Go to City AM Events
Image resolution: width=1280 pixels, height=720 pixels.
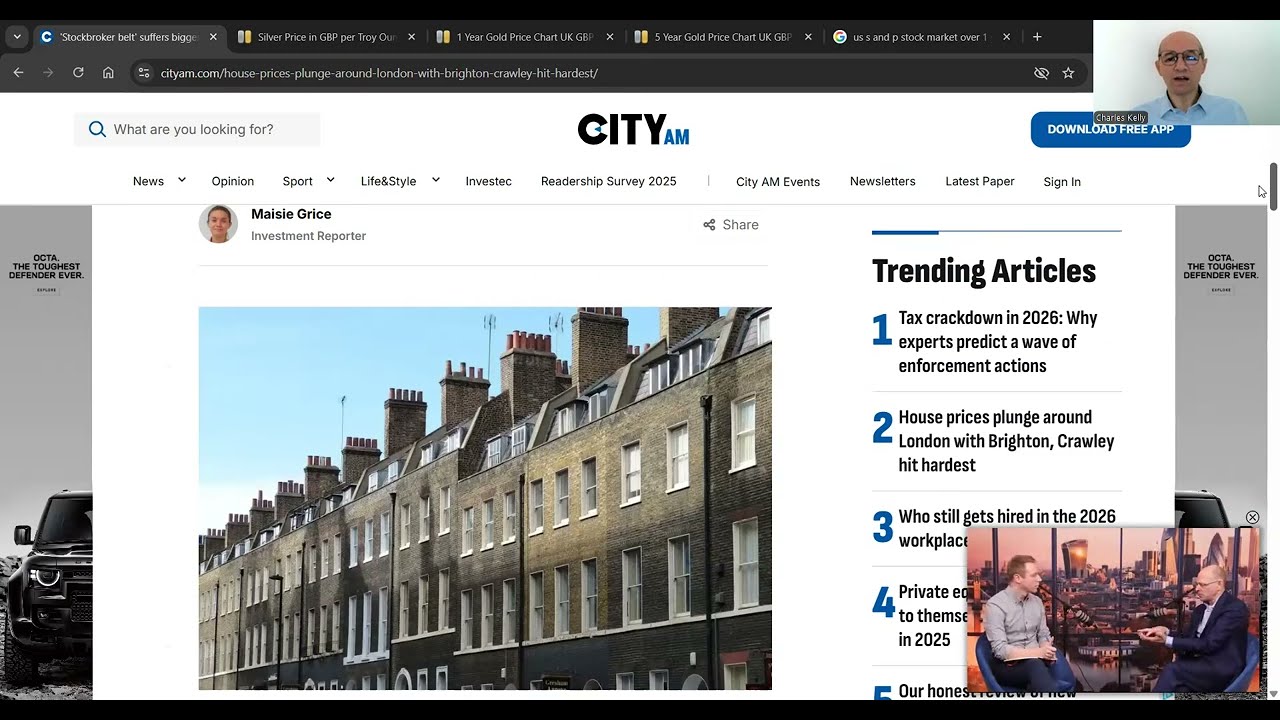point(778,181)
